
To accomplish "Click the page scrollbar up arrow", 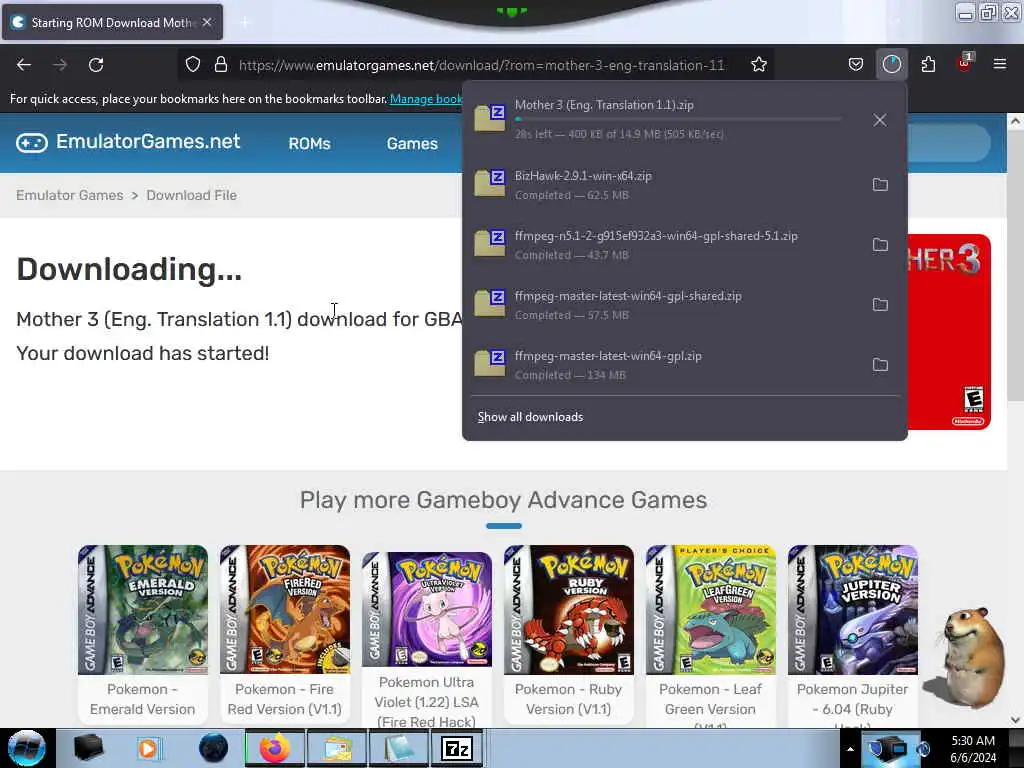I will pyautogui.click(x=1015, y=121).
